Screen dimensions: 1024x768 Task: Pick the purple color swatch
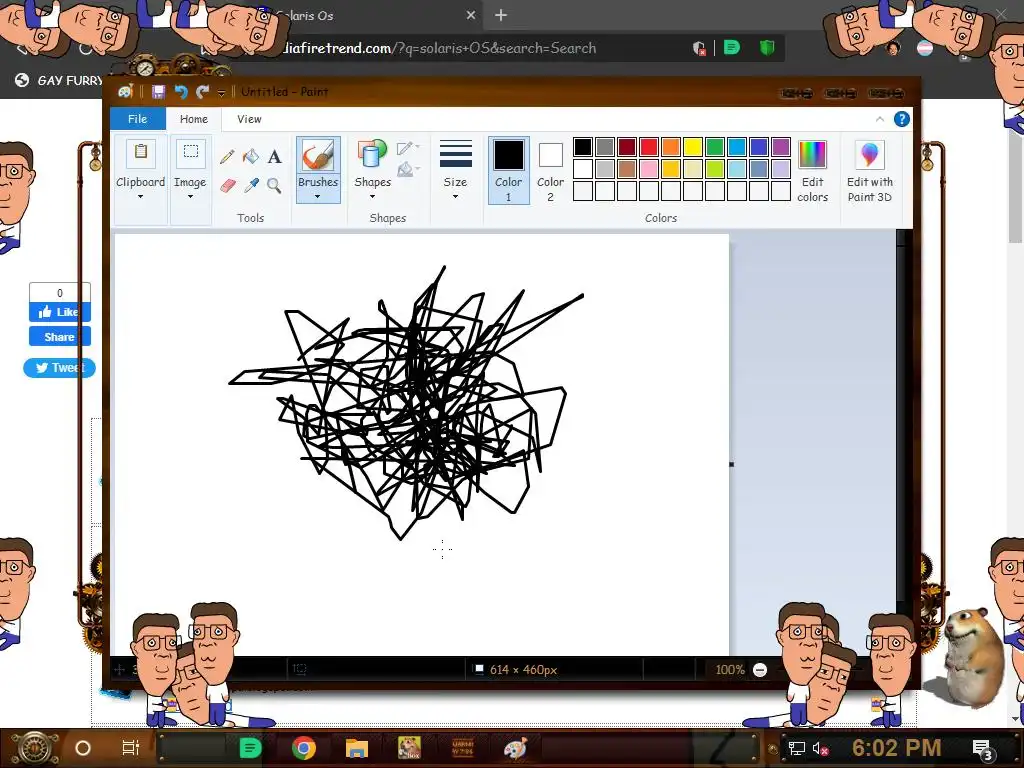780,147
